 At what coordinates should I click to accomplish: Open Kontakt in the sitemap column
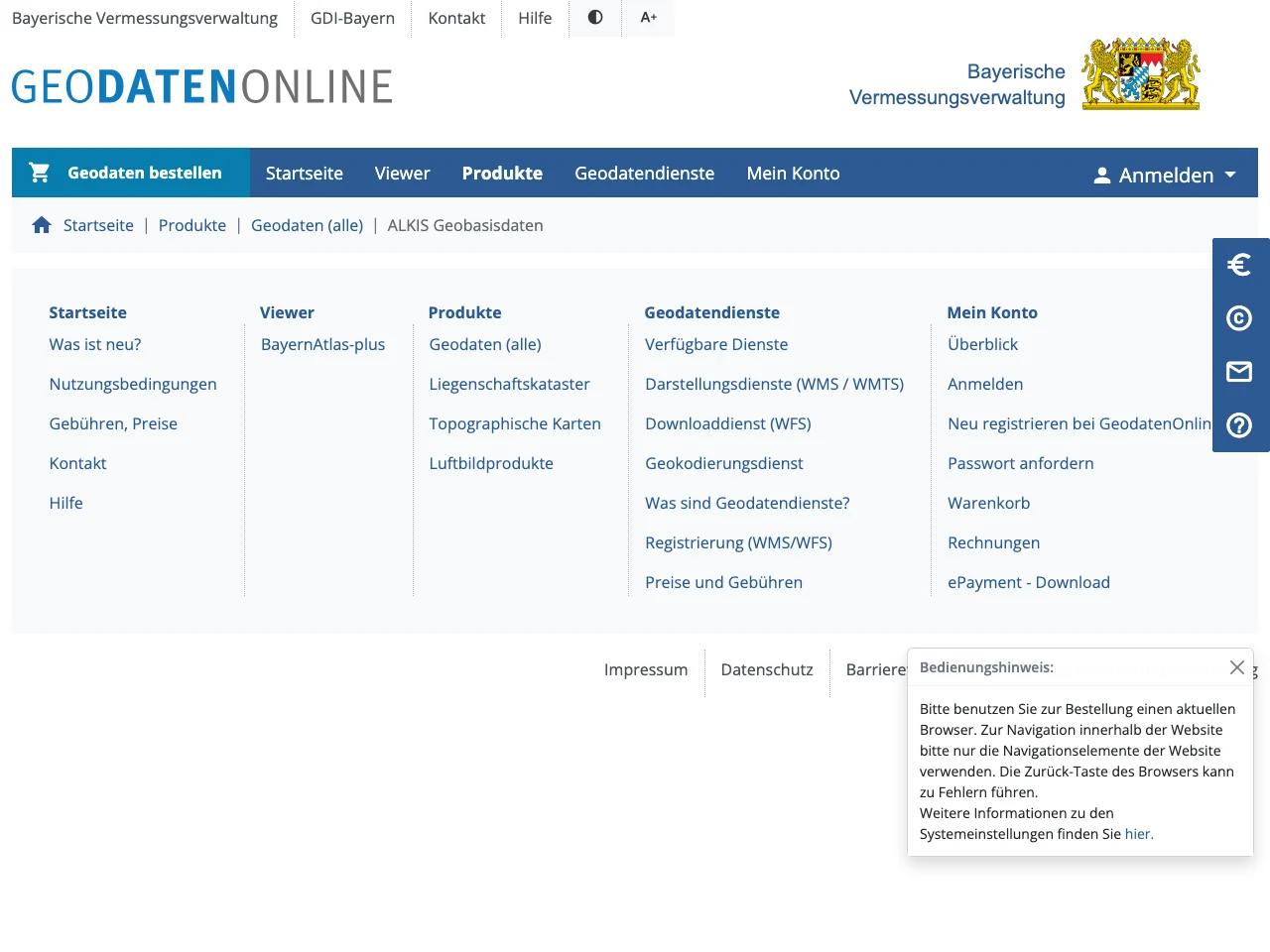(x=78, y=463)
